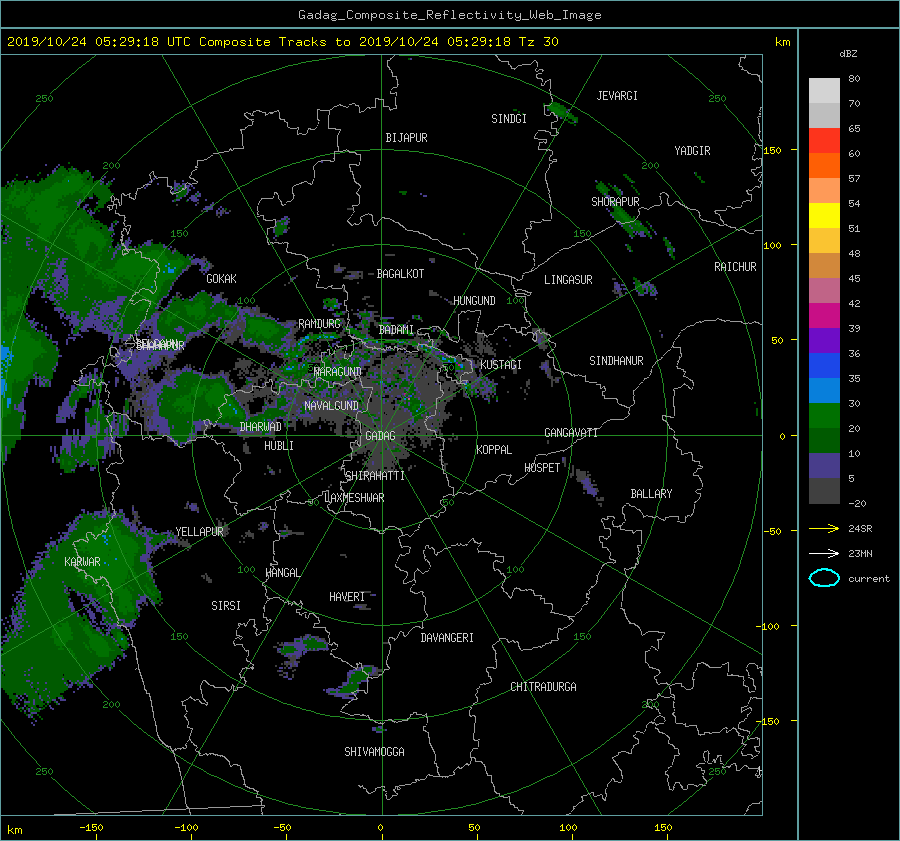Click the white 23MN arrow legend icon

coord(824,553)
